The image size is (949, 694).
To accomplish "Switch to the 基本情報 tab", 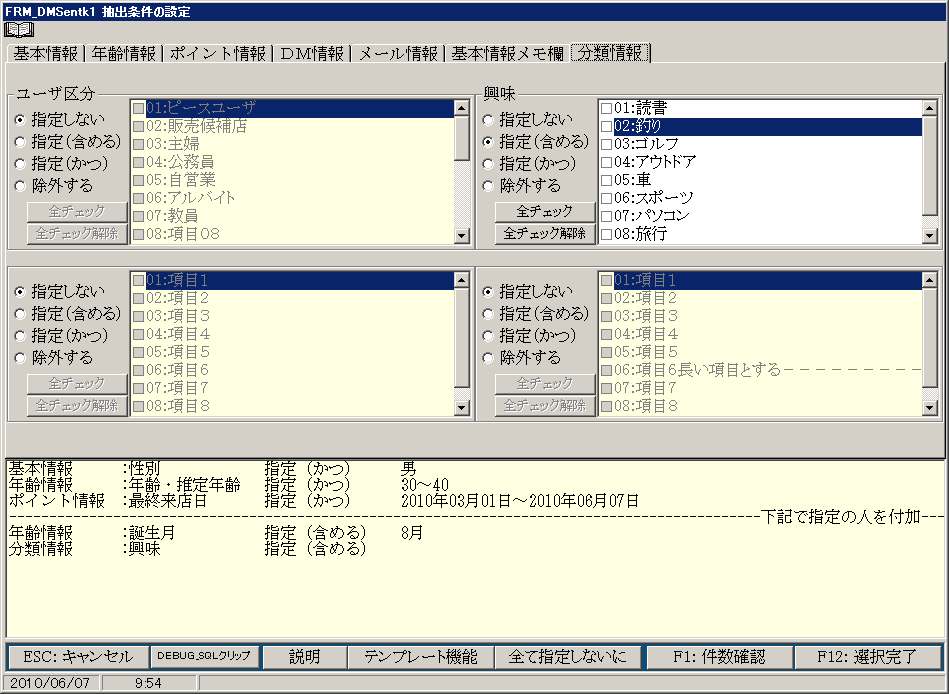I will click(x=44, y=54).
